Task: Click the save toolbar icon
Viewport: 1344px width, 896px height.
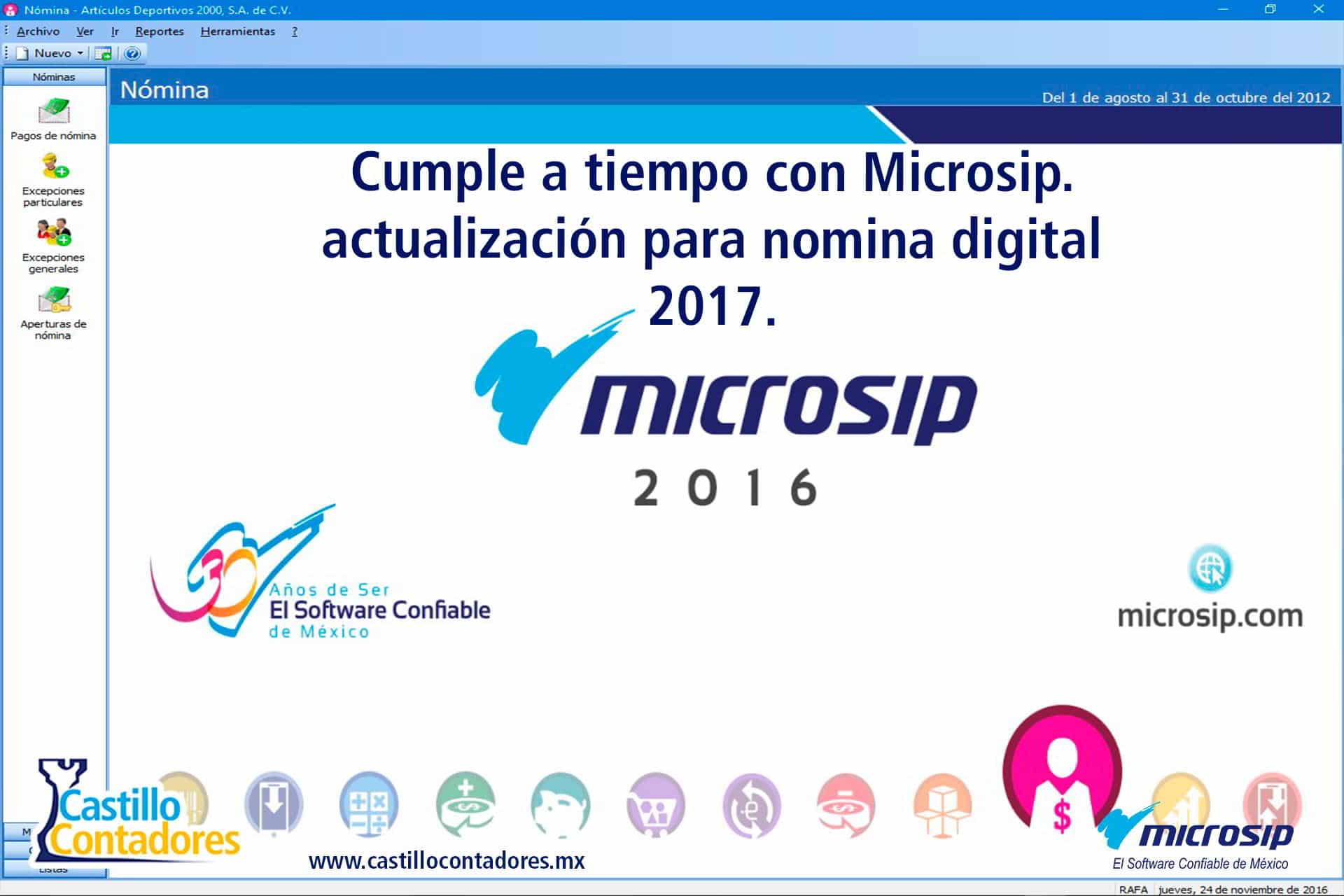Action: [x=106, y=53]
